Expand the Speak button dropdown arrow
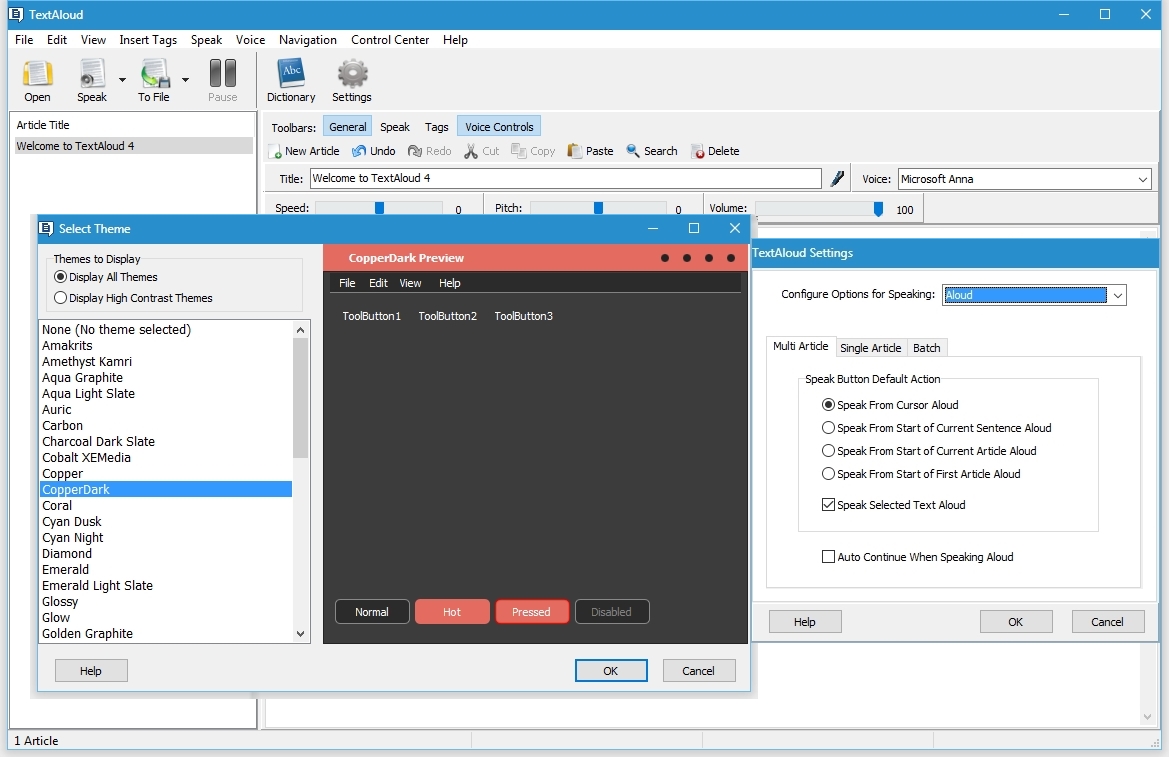 [x=122, y=80]
